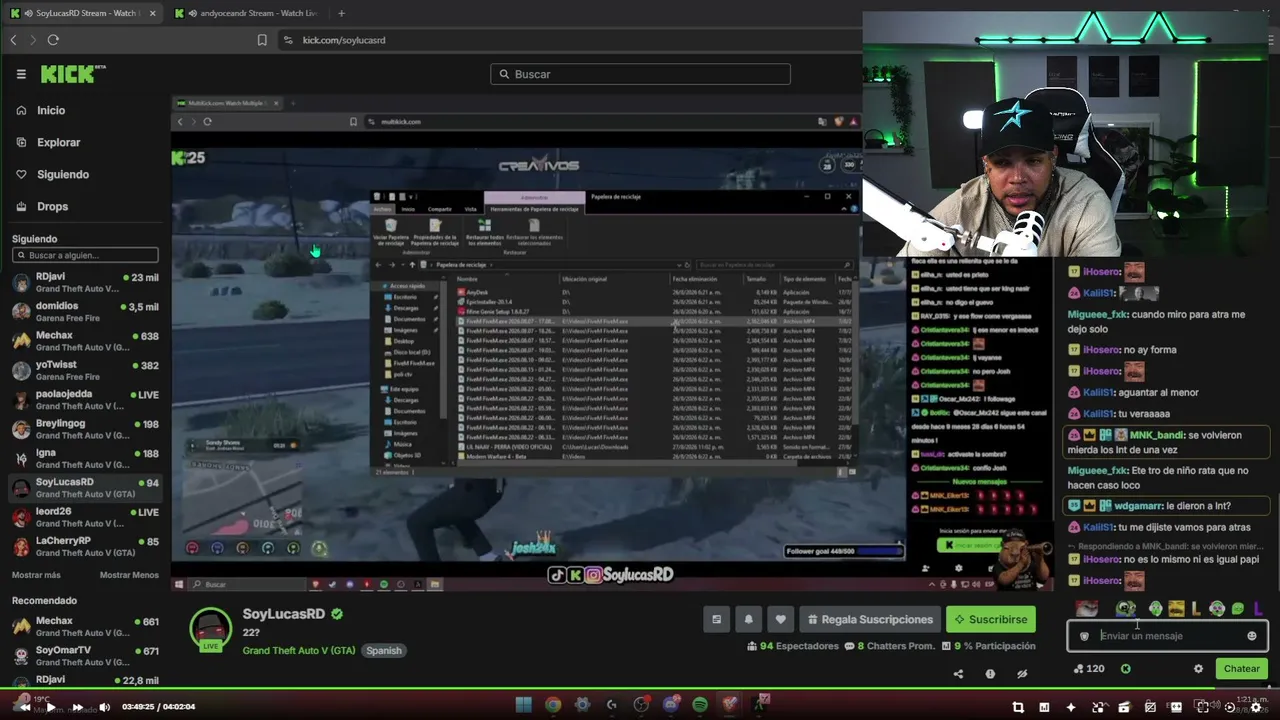Click the fast-forward button in bottom player bar

coord(77,707)
